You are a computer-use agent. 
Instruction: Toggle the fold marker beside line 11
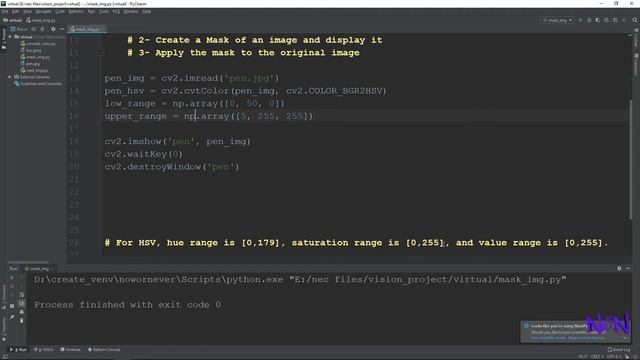[x=101, y=53]
